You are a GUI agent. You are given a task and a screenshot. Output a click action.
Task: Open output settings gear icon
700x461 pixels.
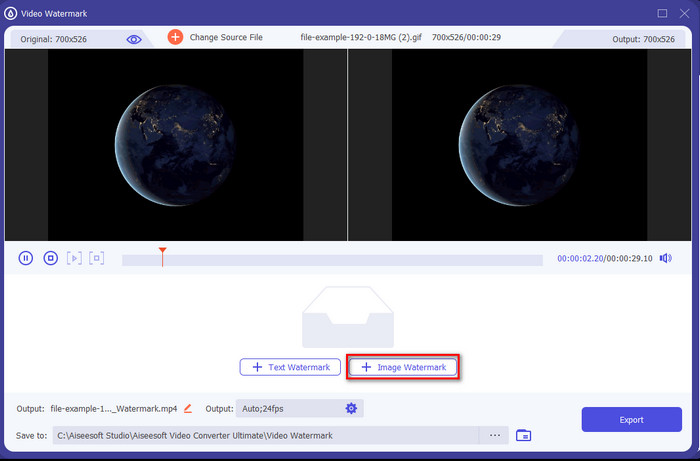coord(351,408)
